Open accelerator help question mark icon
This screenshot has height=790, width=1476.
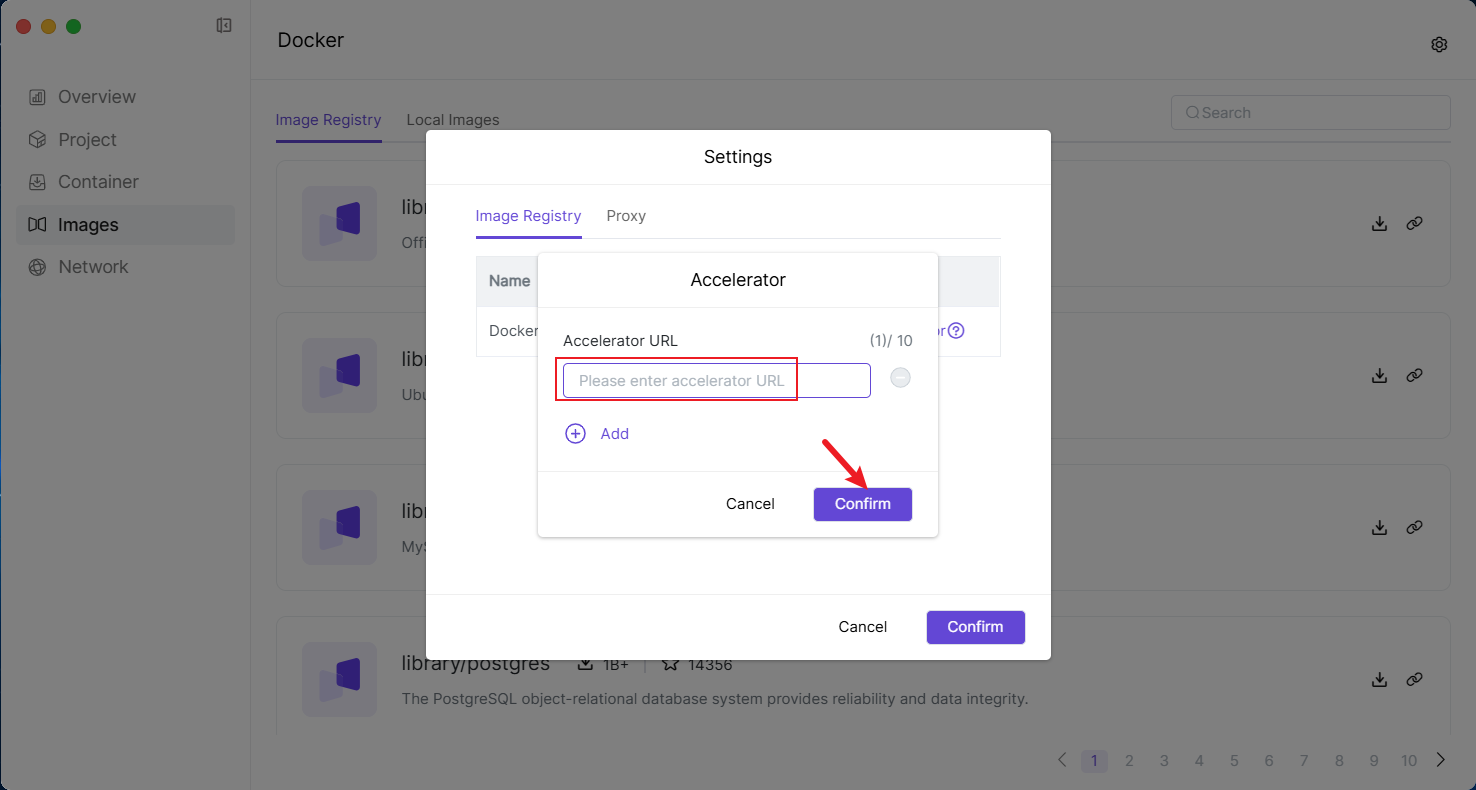tap(956, 331)
